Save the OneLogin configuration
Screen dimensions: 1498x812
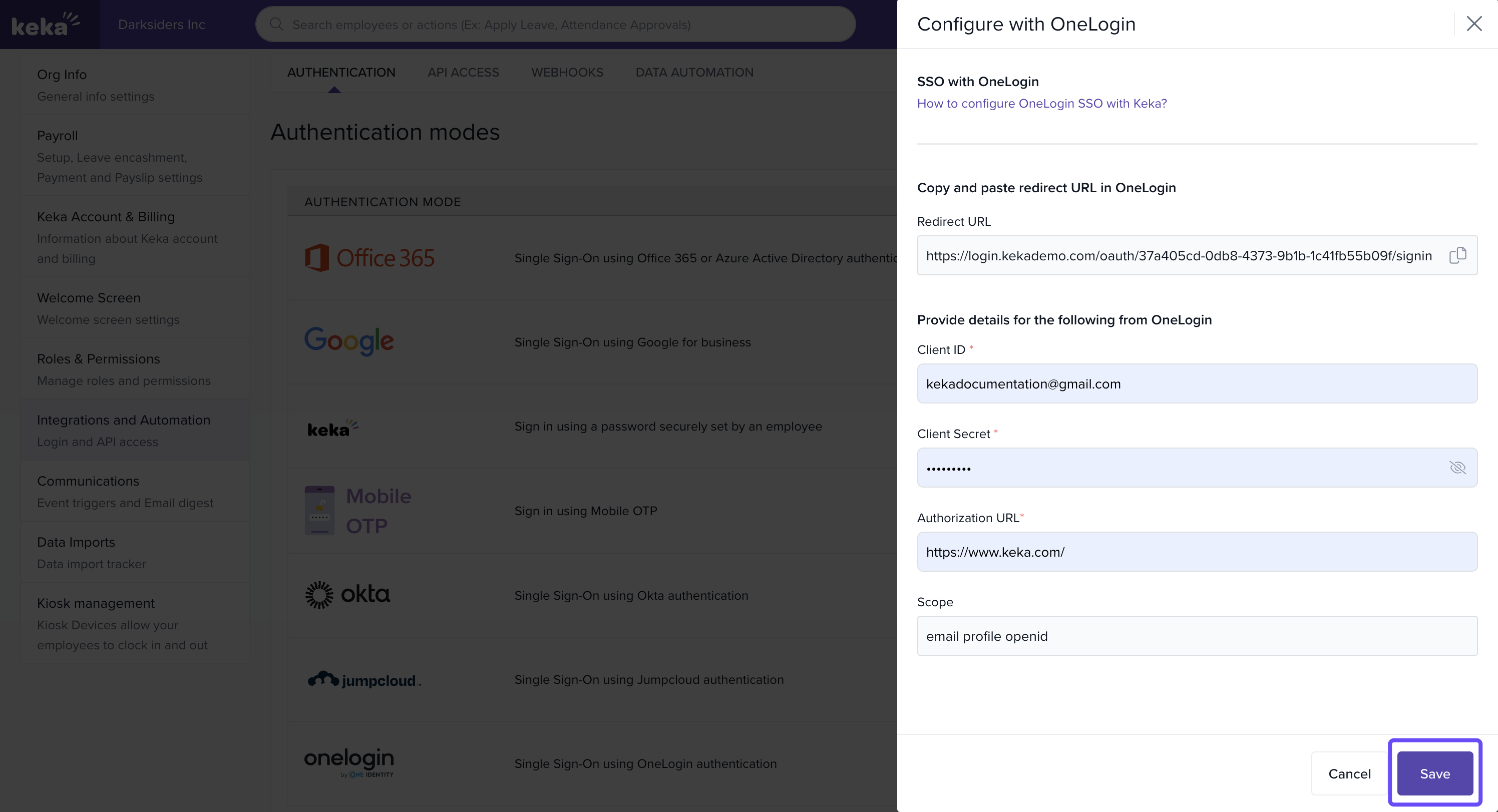click(x=1434, y=773)
